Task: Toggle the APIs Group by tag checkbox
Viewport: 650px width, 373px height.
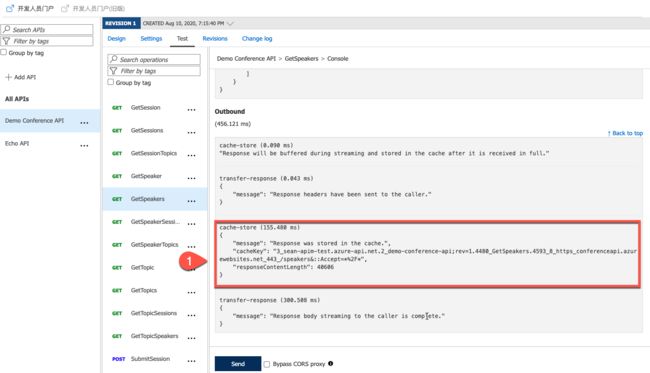Action: tap(4, 52)
